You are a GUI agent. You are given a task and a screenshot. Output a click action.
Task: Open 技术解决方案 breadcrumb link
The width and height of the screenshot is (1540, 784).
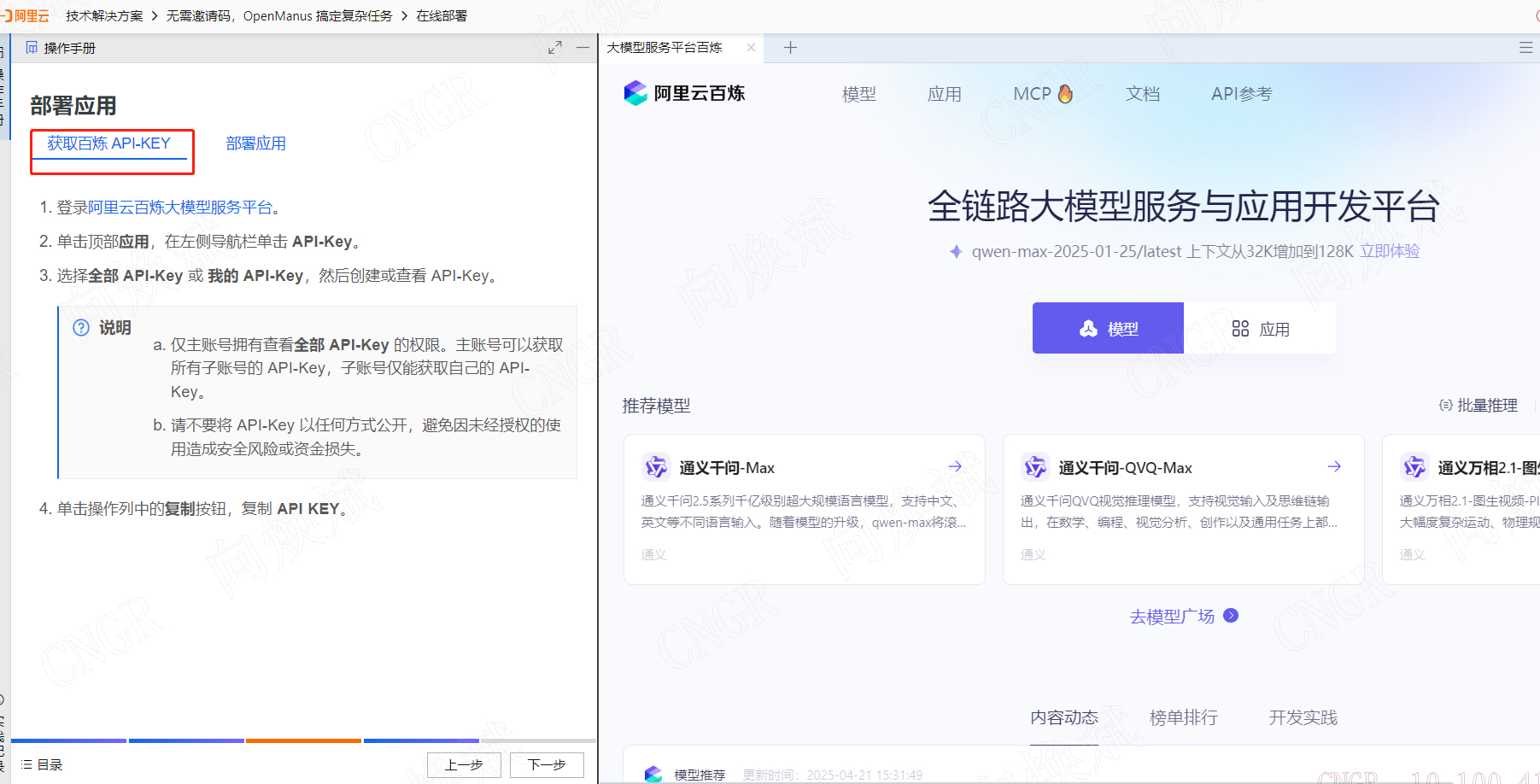(x=104, y=15)
